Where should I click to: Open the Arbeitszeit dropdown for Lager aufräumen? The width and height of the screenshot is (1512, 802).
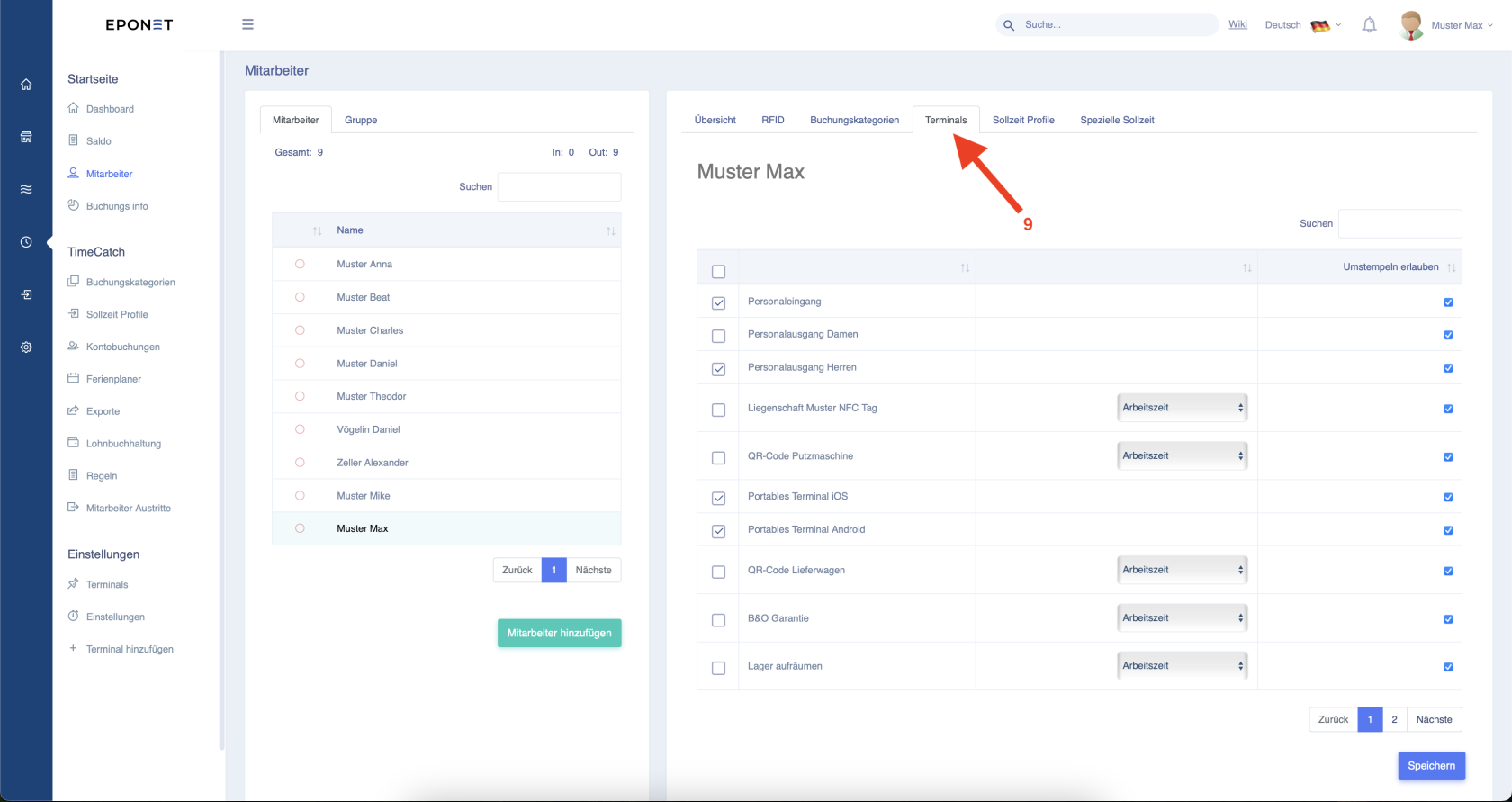(x=1182, y=666)
